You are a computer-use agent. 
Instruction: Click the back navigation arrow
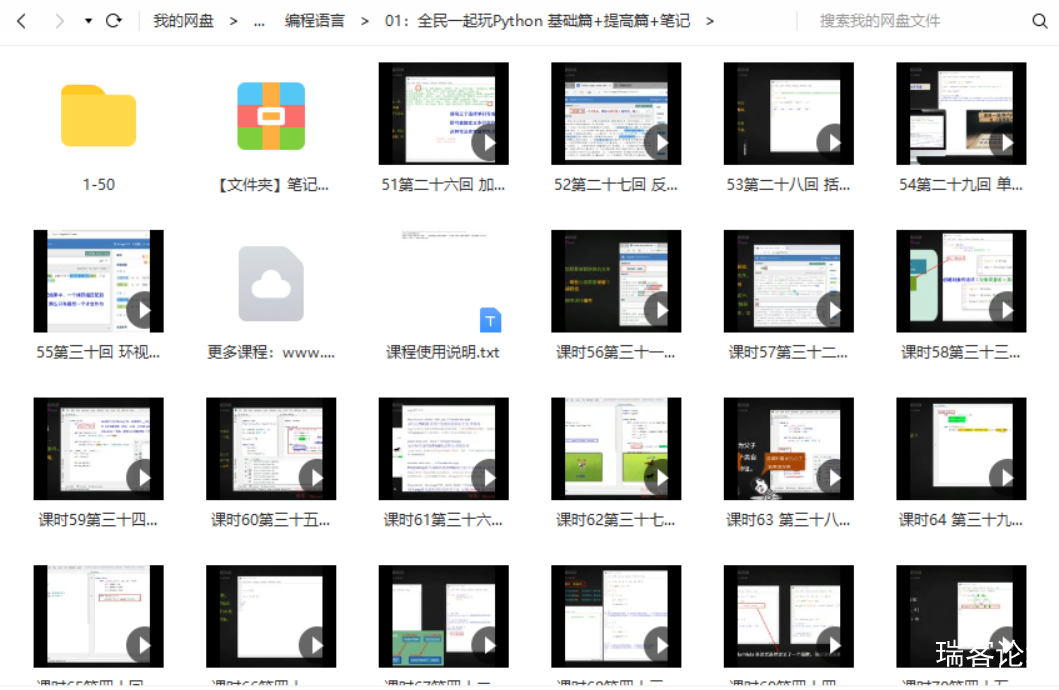tap(22, 21)
